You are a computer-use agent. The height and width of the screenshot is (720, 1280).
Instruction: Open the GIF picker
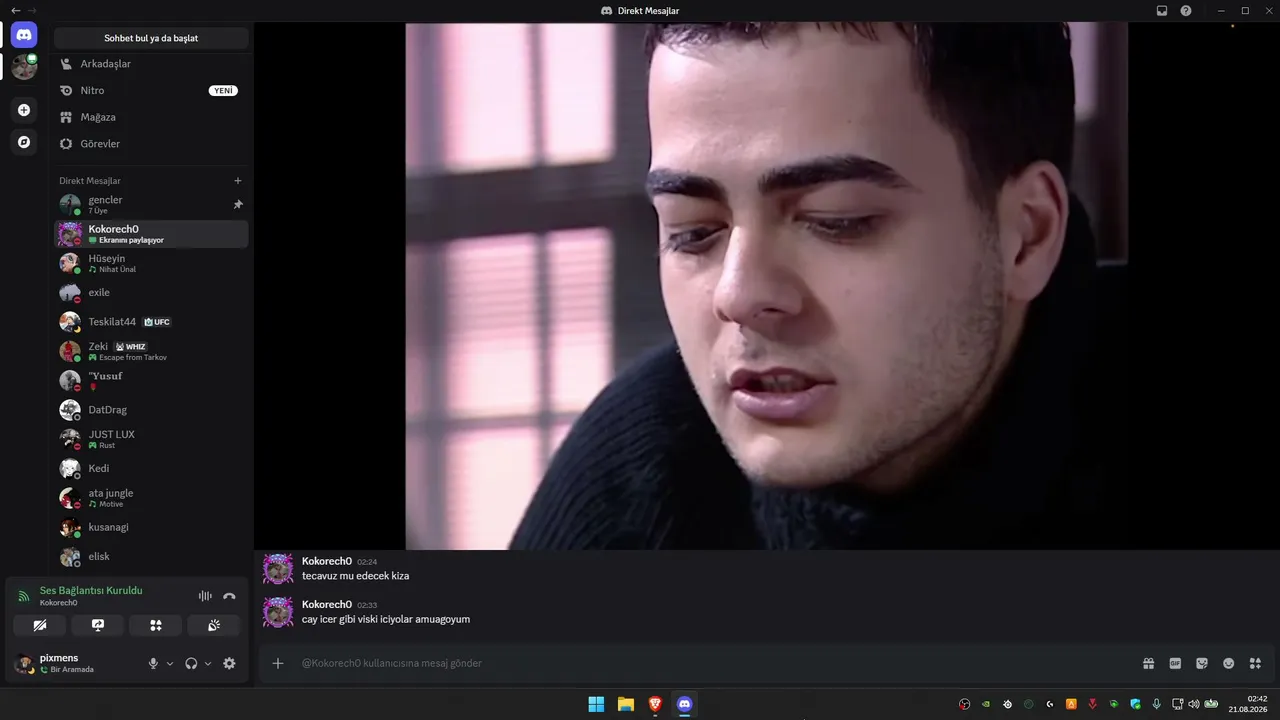pos(1175,663)
